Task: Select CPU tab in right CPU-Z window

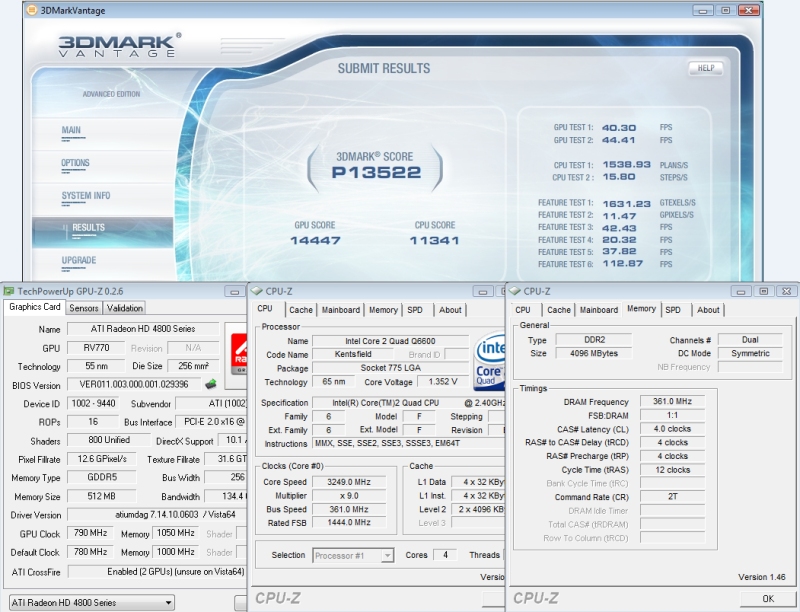Action: [x=522, y=310]
